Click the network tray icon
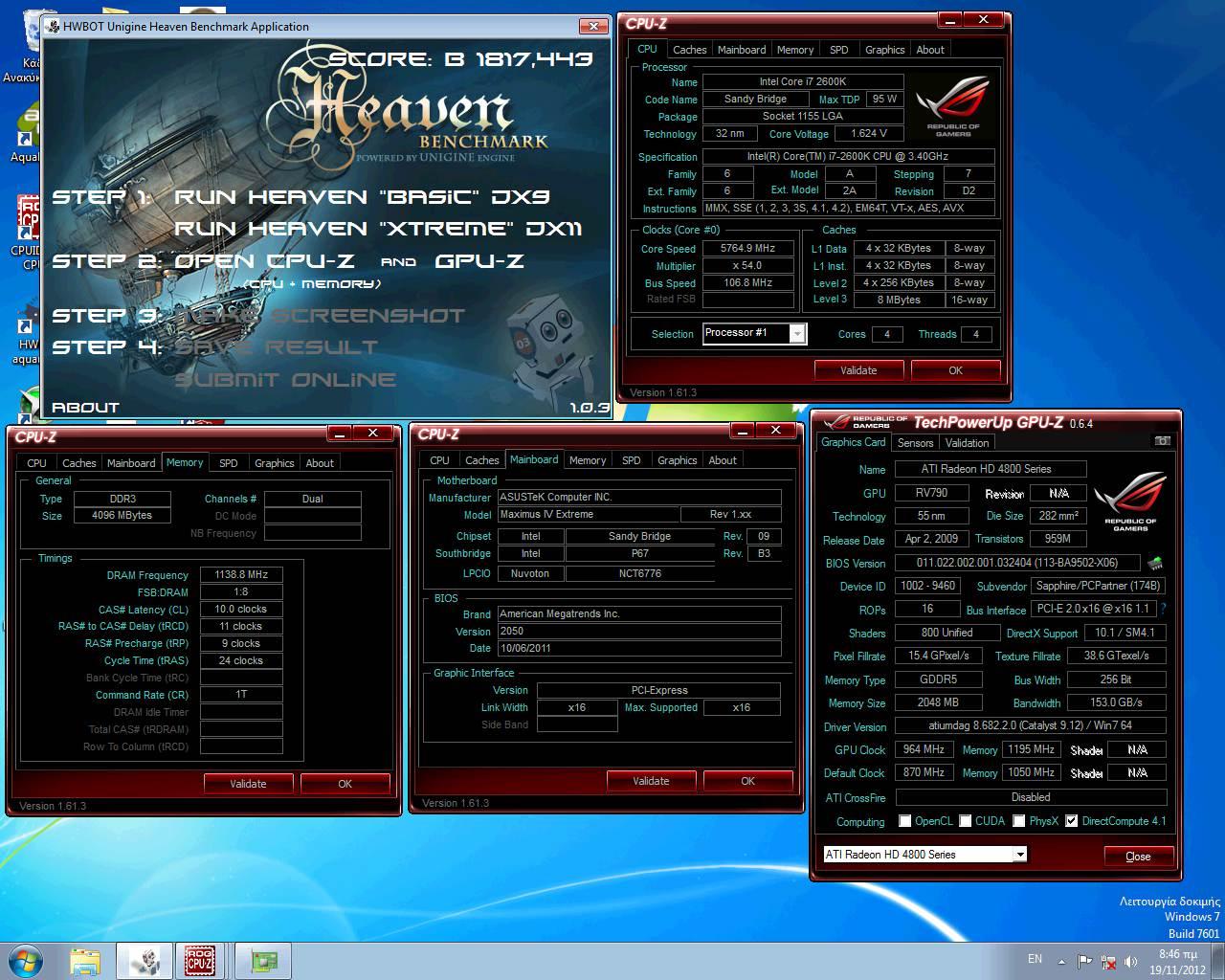This screenshot has height=980, width=1225. click(1108, 961)
